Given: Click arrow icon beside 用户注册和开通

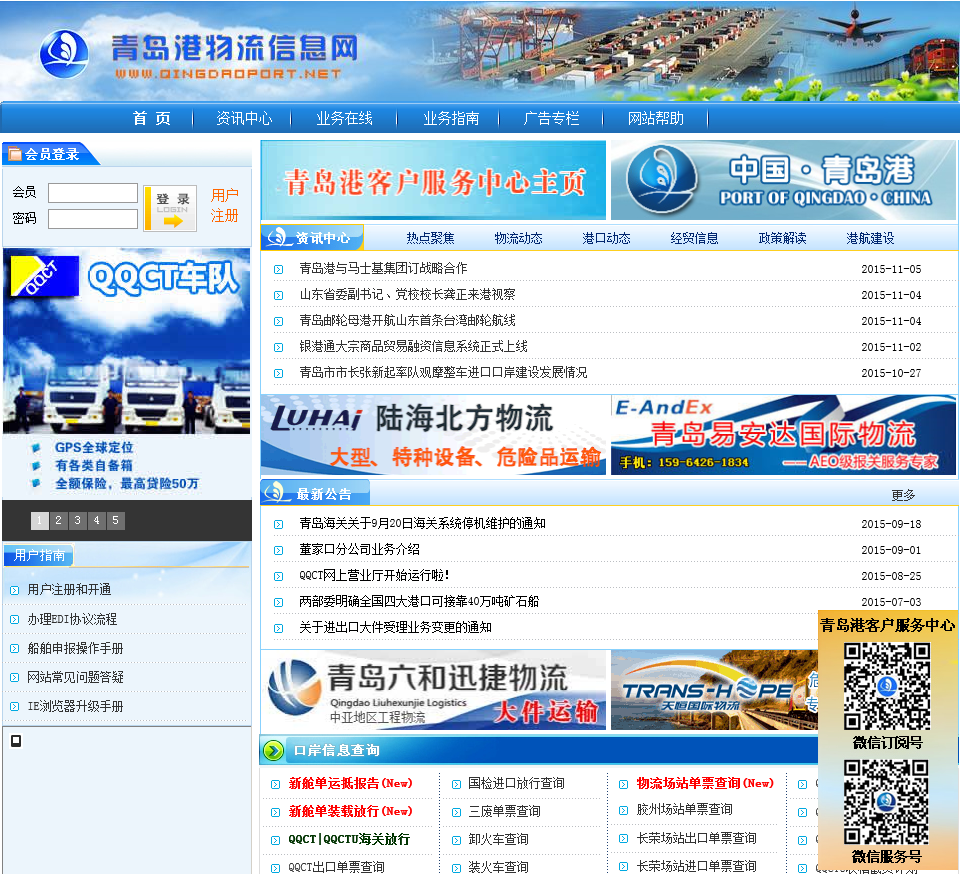Looking at the screenshot, I should (14, 590).
